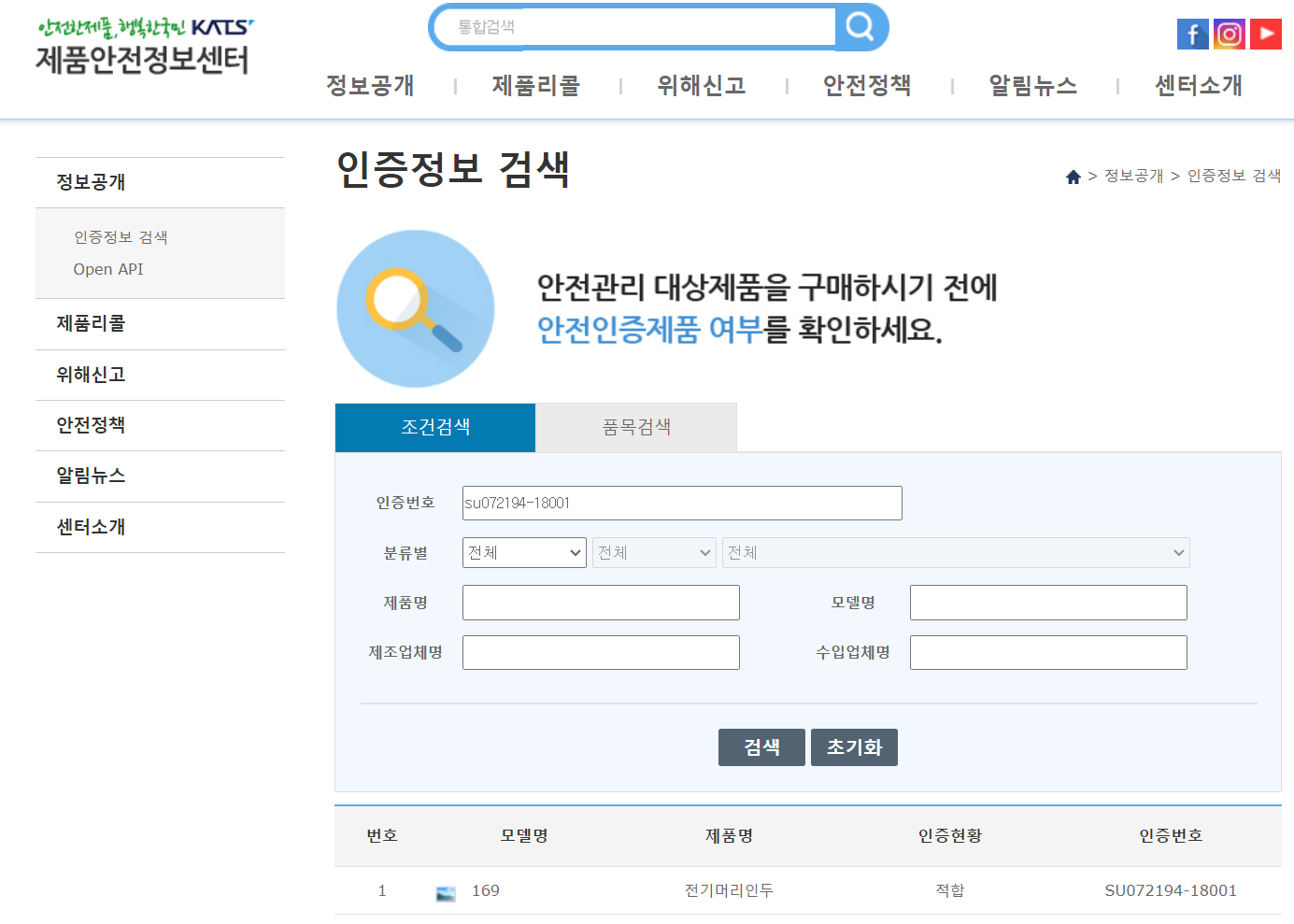This screenshot has height=924, width=1294.
Task: Open the Instagram icon link
Action: (1229, 35)
